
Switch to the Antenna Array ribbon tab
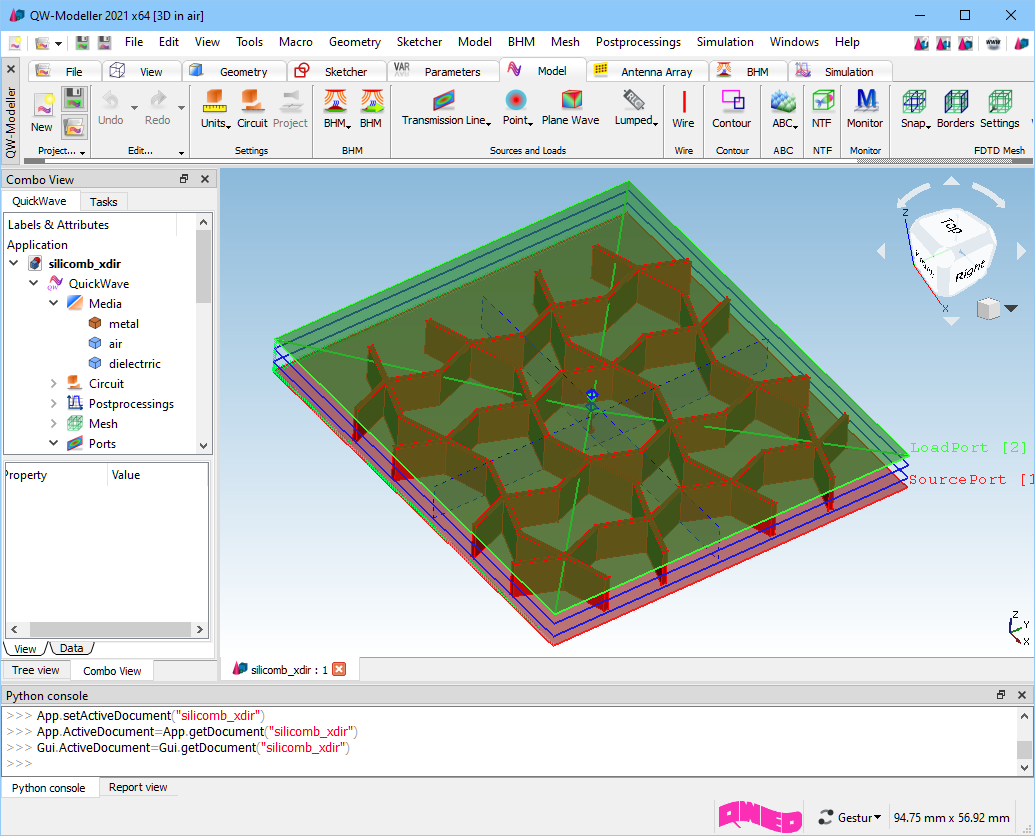click(647, 71)
